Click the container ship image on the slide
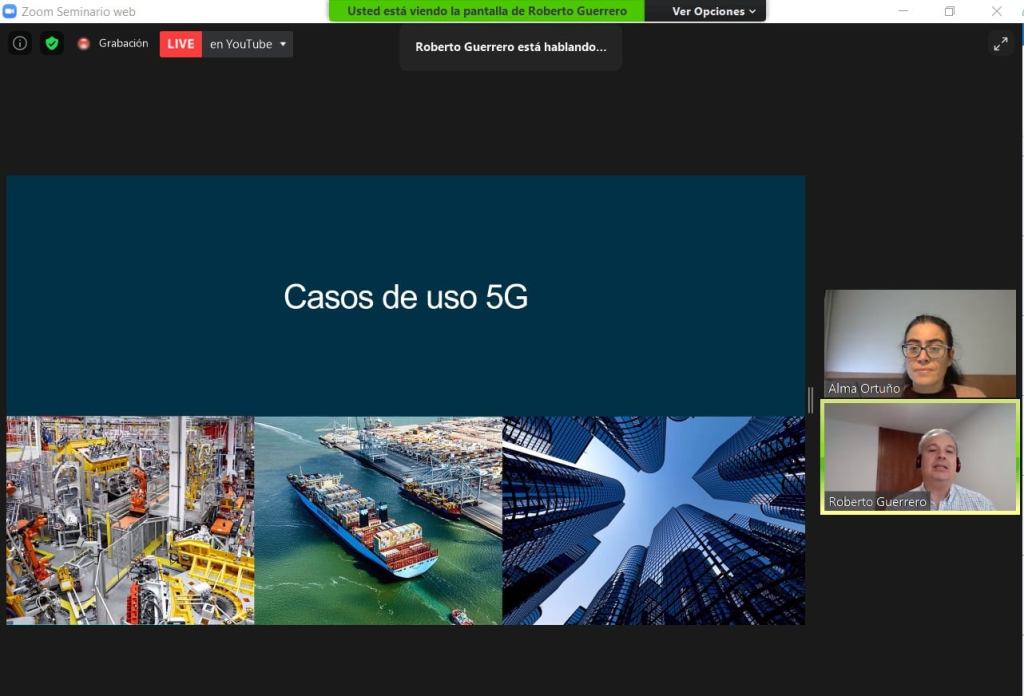The height and width of the screenshot is (696, 1024). 378,520
